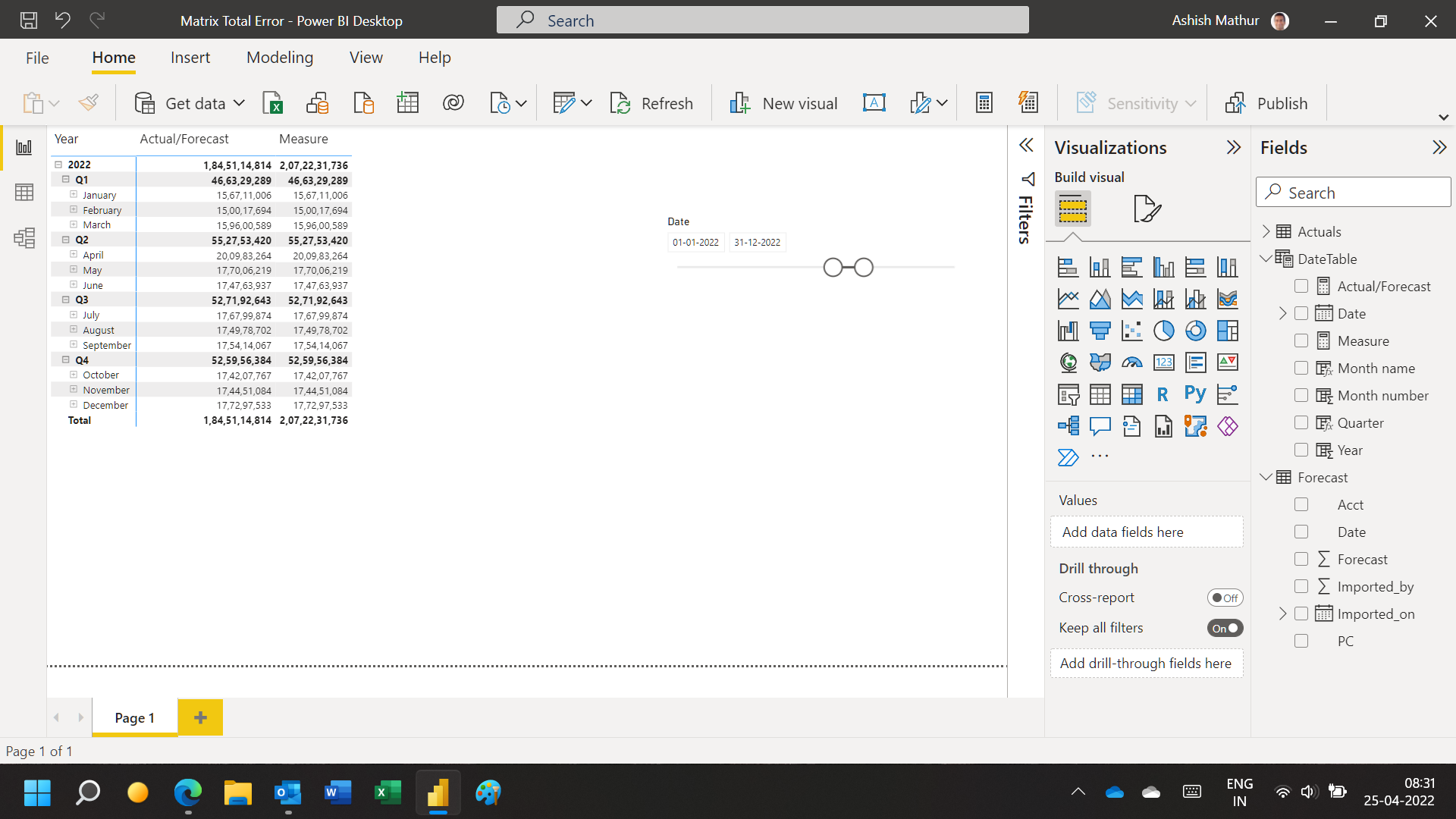Viewport: 1456px width, 819px height.
Task: Add a New measure via calculator icon
Action: tap(984, 103)
